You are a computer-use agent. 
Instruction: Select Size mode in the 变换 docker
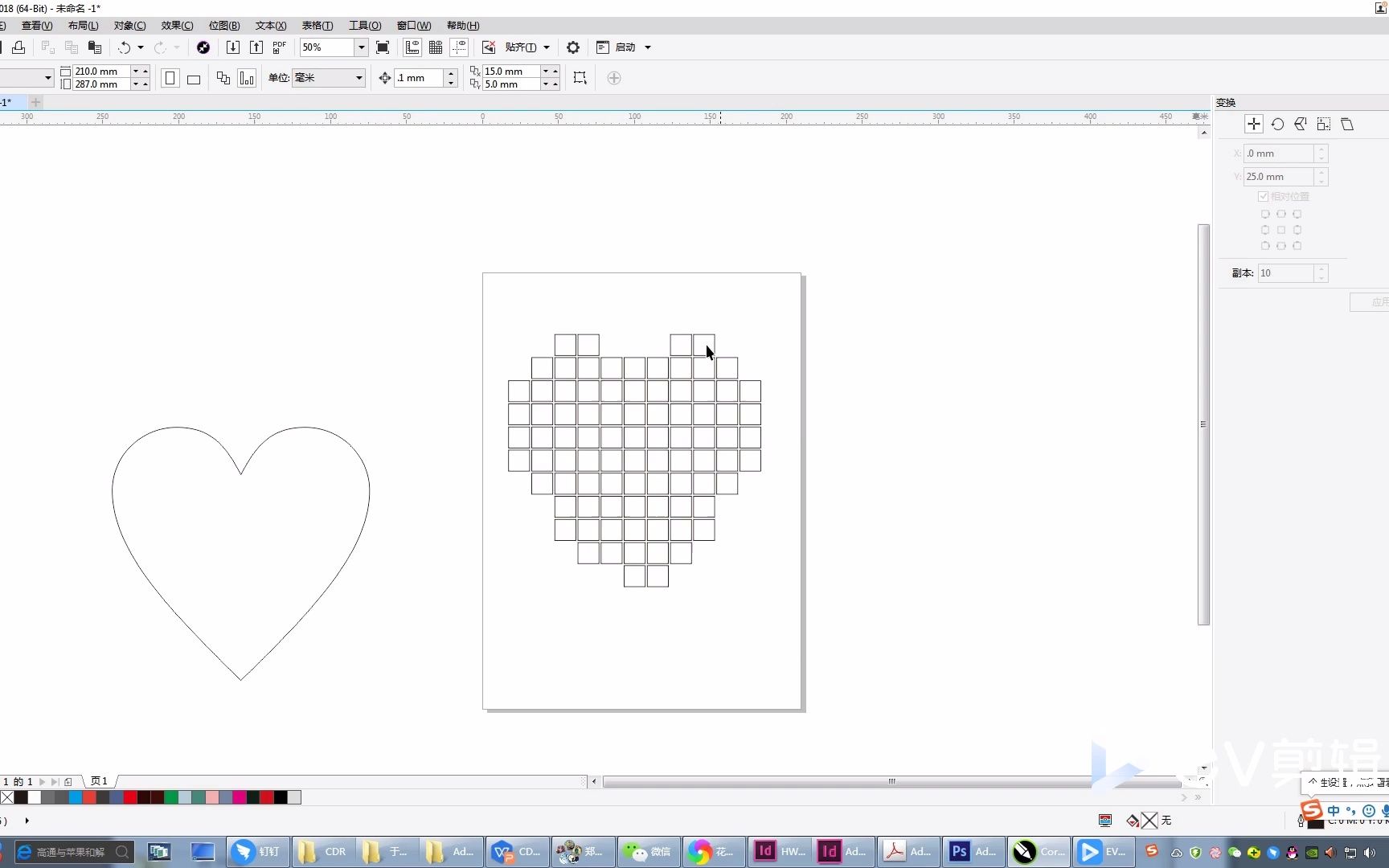[x=1324, y=124]
